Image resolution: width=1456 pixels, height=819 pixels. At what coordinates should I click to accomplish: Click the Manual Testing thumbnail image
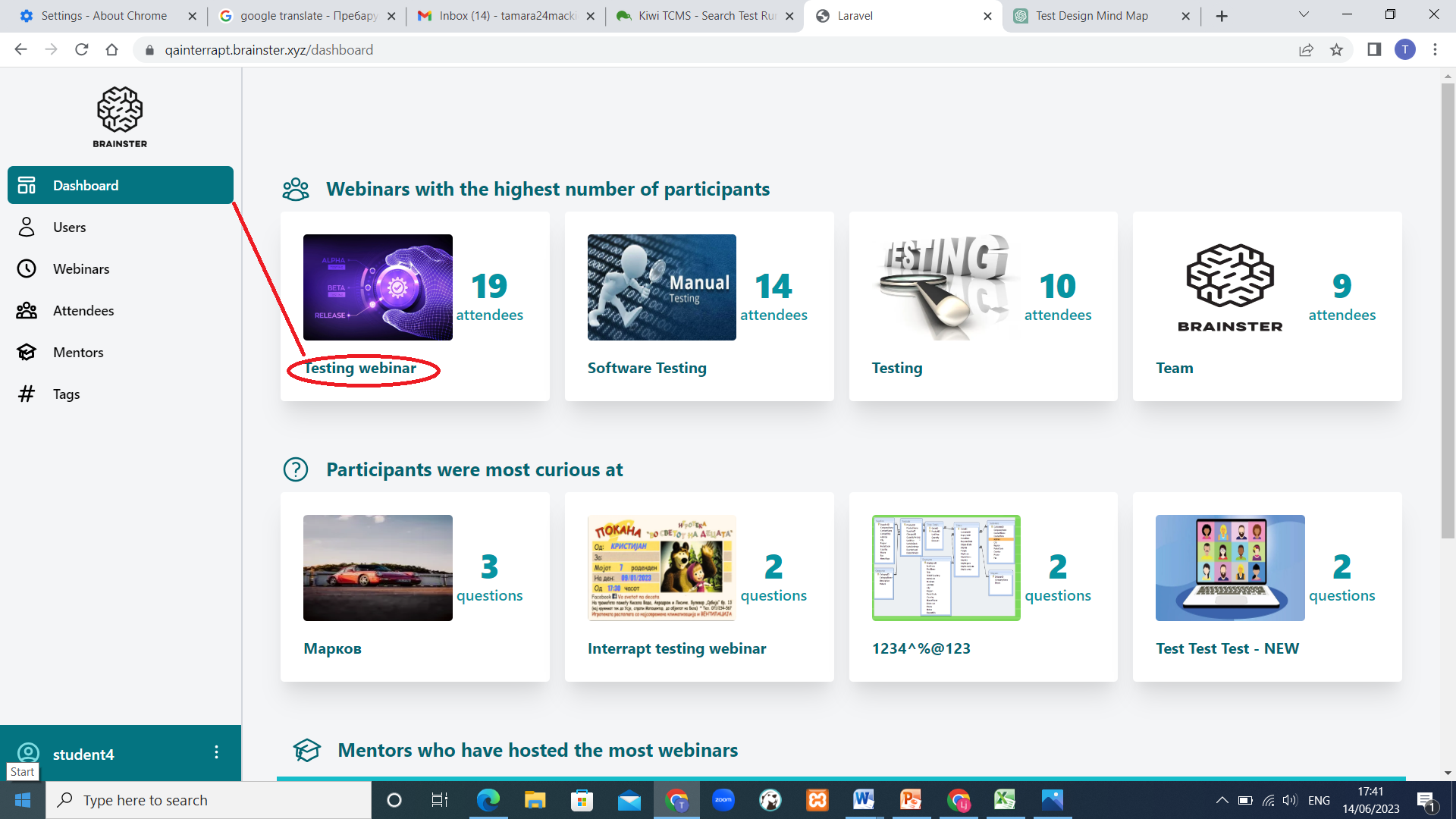point(661,287)
